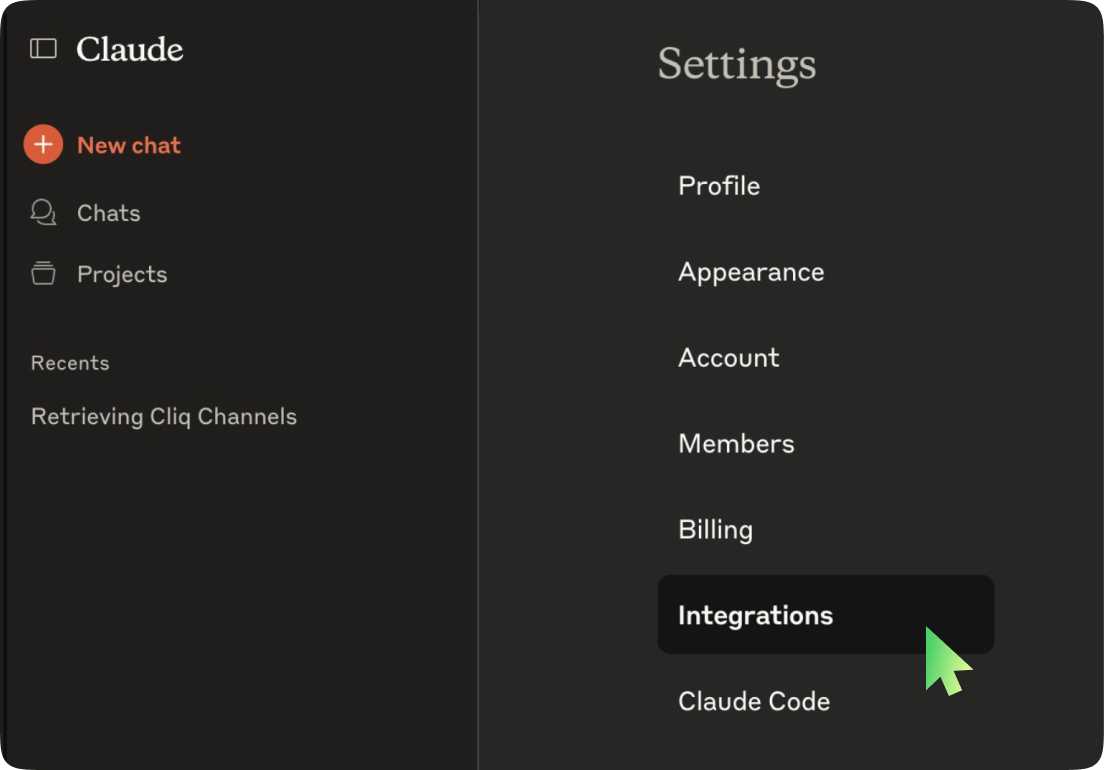Image resolution: width=1104 pixels, height=770 pixels.
Task: Click the Settings page heading
Action: point(736,64)
